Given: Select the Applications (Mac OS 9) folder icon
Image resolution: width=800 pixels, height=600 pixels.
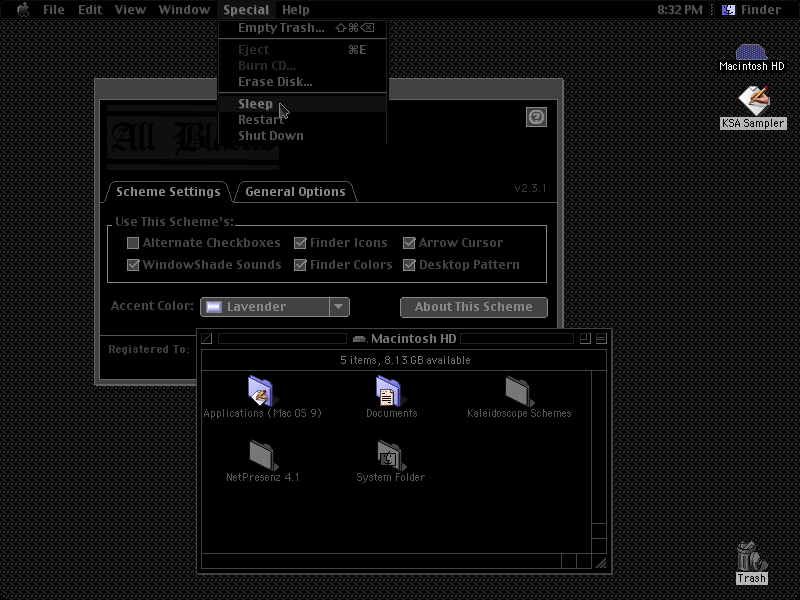Looking at the screenshot, I should (x=261, y=391).
